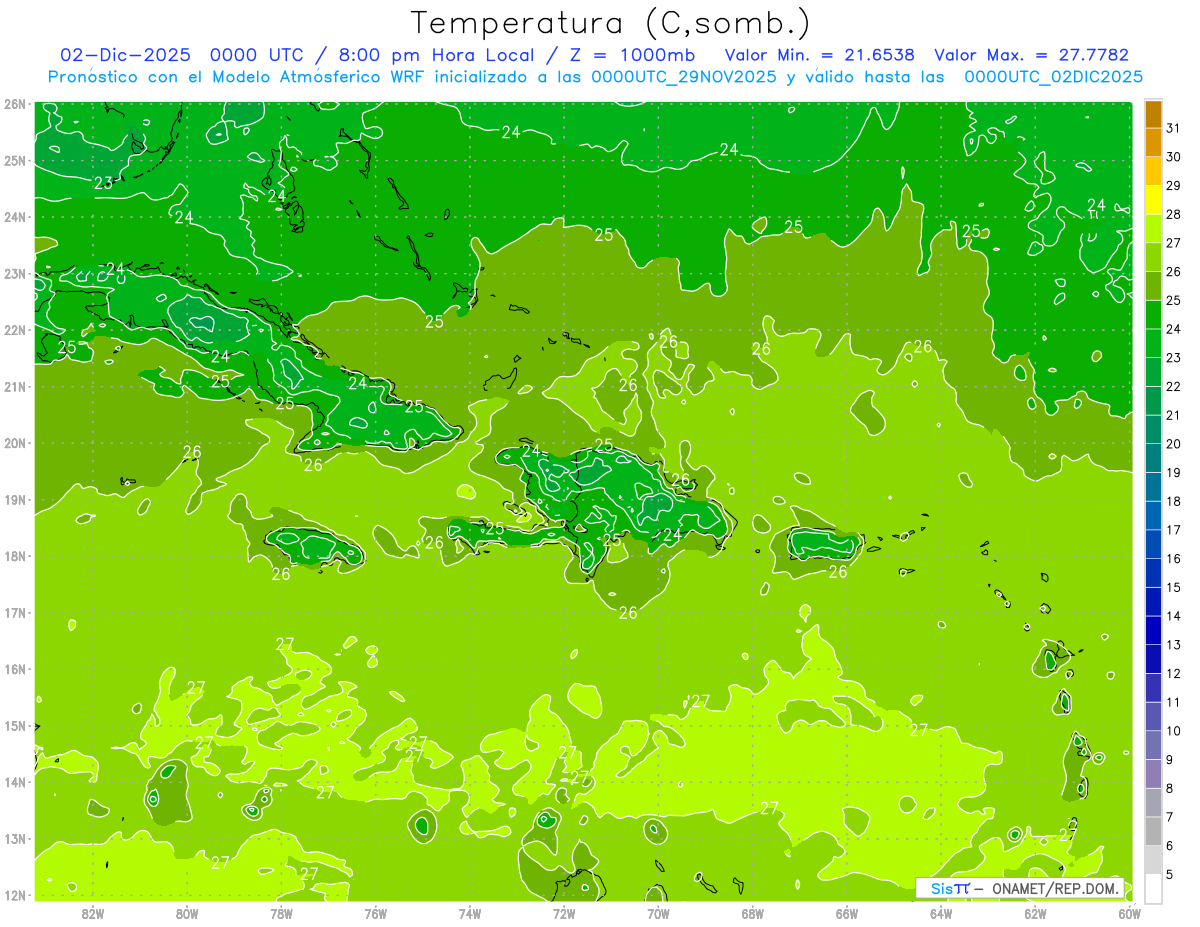Click the yellow legend band between 28 and 29

[x=1153, y=199]
